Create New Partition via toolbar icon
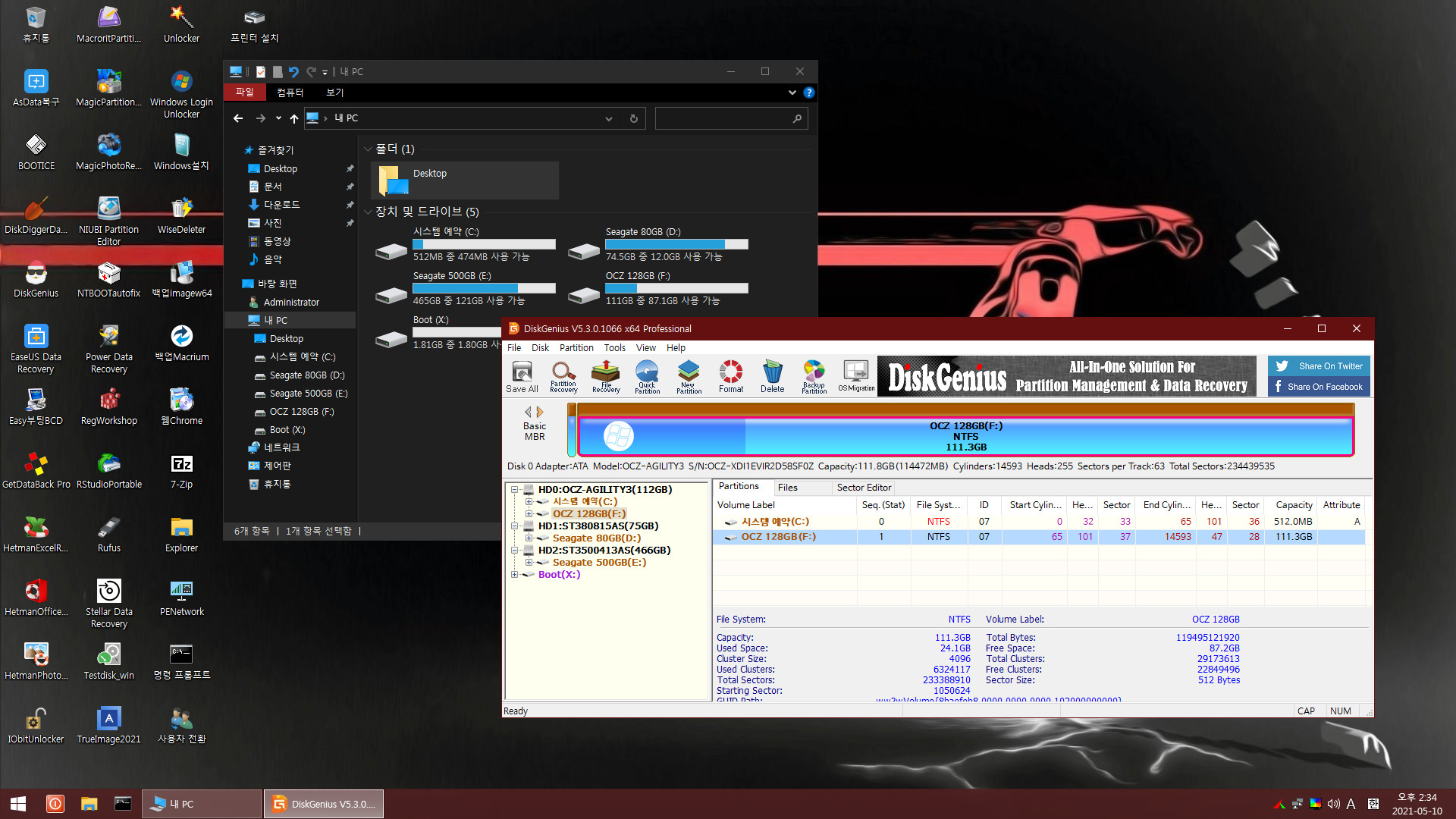Image resolution: width=1456 pixels, height=819 pixels. (x=689, y=376)
